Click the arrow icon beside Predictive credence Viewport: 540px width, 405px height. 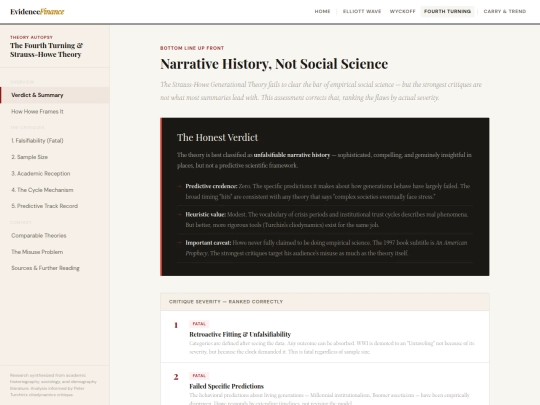[179, 186]
